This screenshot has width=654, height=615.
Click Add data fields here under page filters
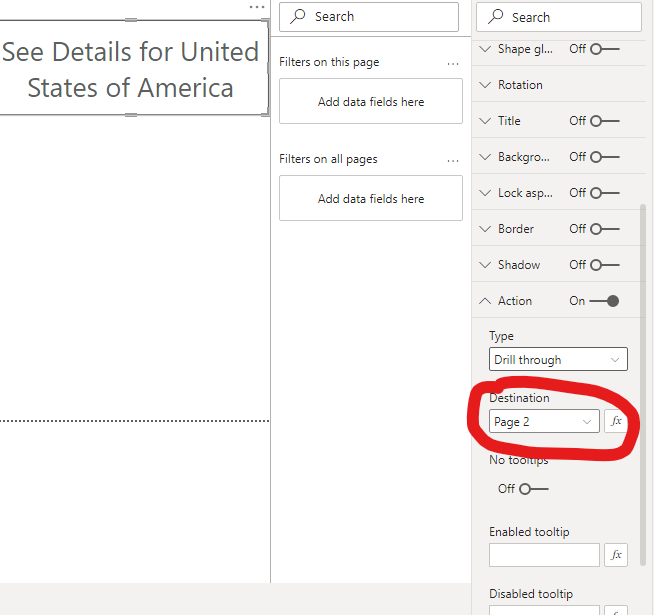tap(371, 101)
